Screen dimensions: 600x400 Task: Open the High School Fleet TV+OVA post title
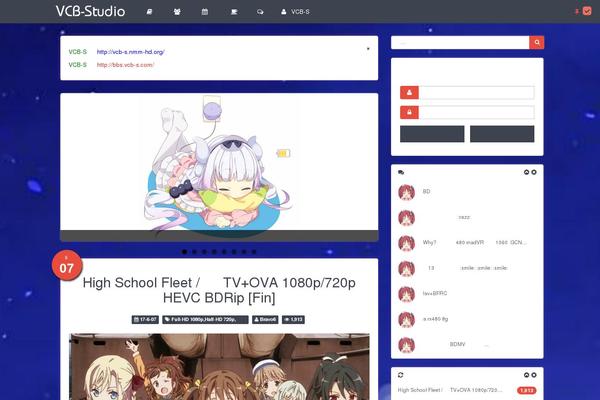(219, 290)
